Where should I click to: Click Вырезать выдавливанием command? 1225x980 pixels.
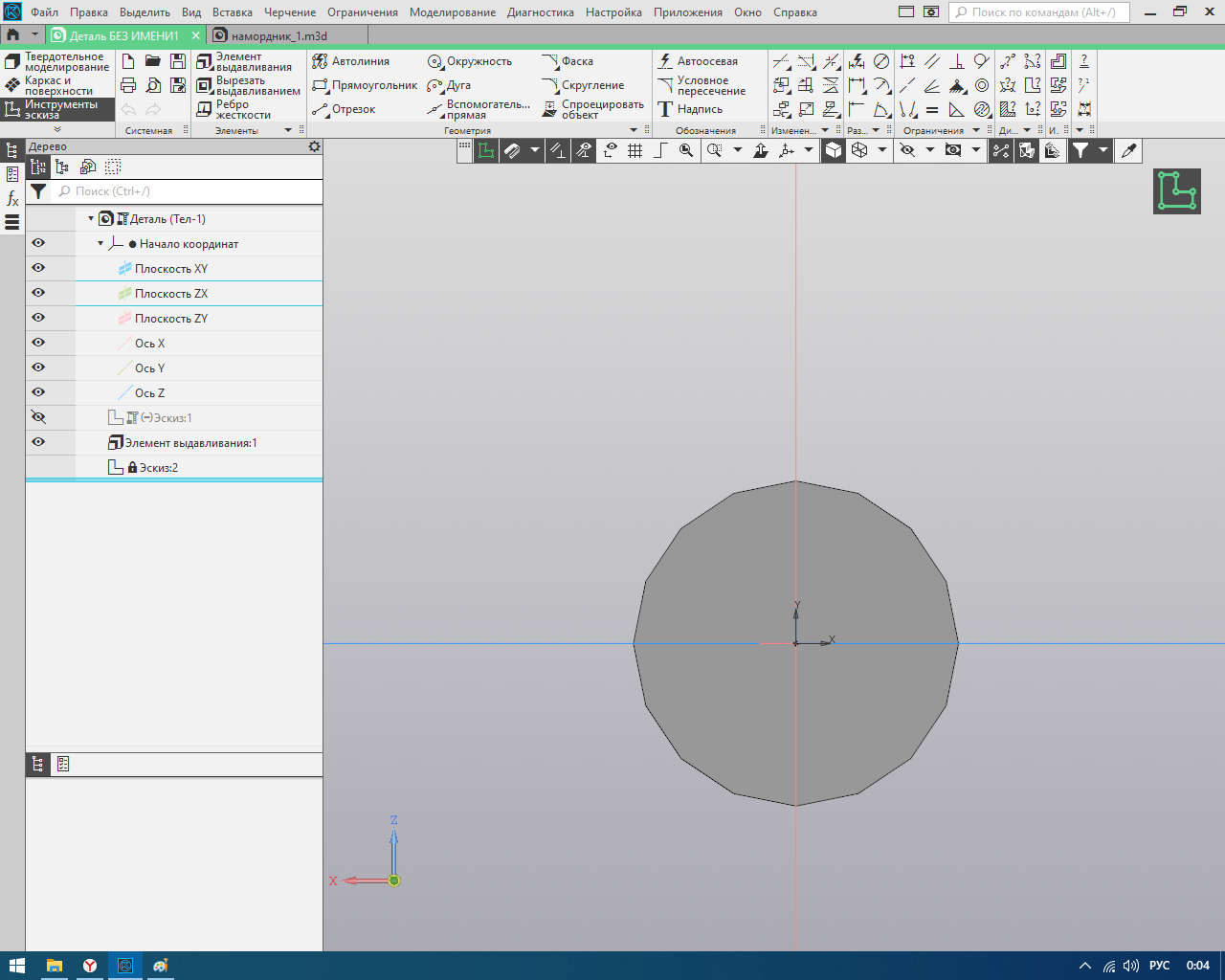point(248,85)
